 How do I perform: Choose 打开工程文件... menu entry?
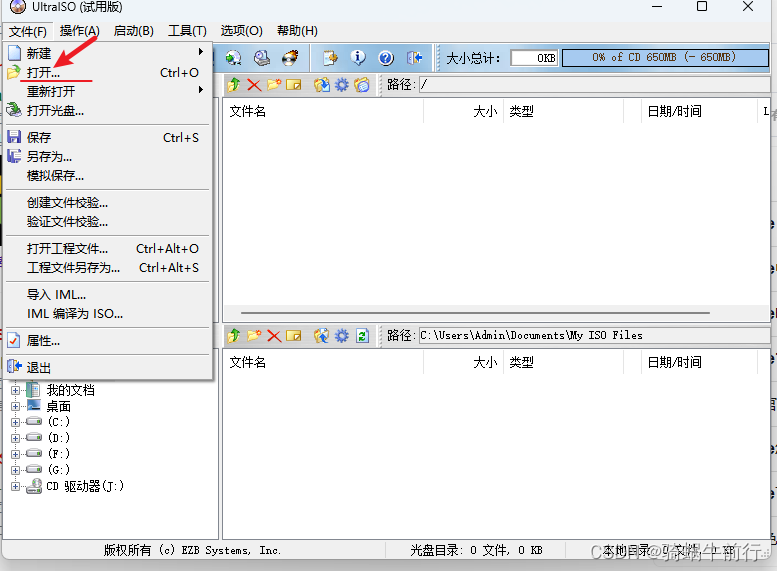[108, 249]
